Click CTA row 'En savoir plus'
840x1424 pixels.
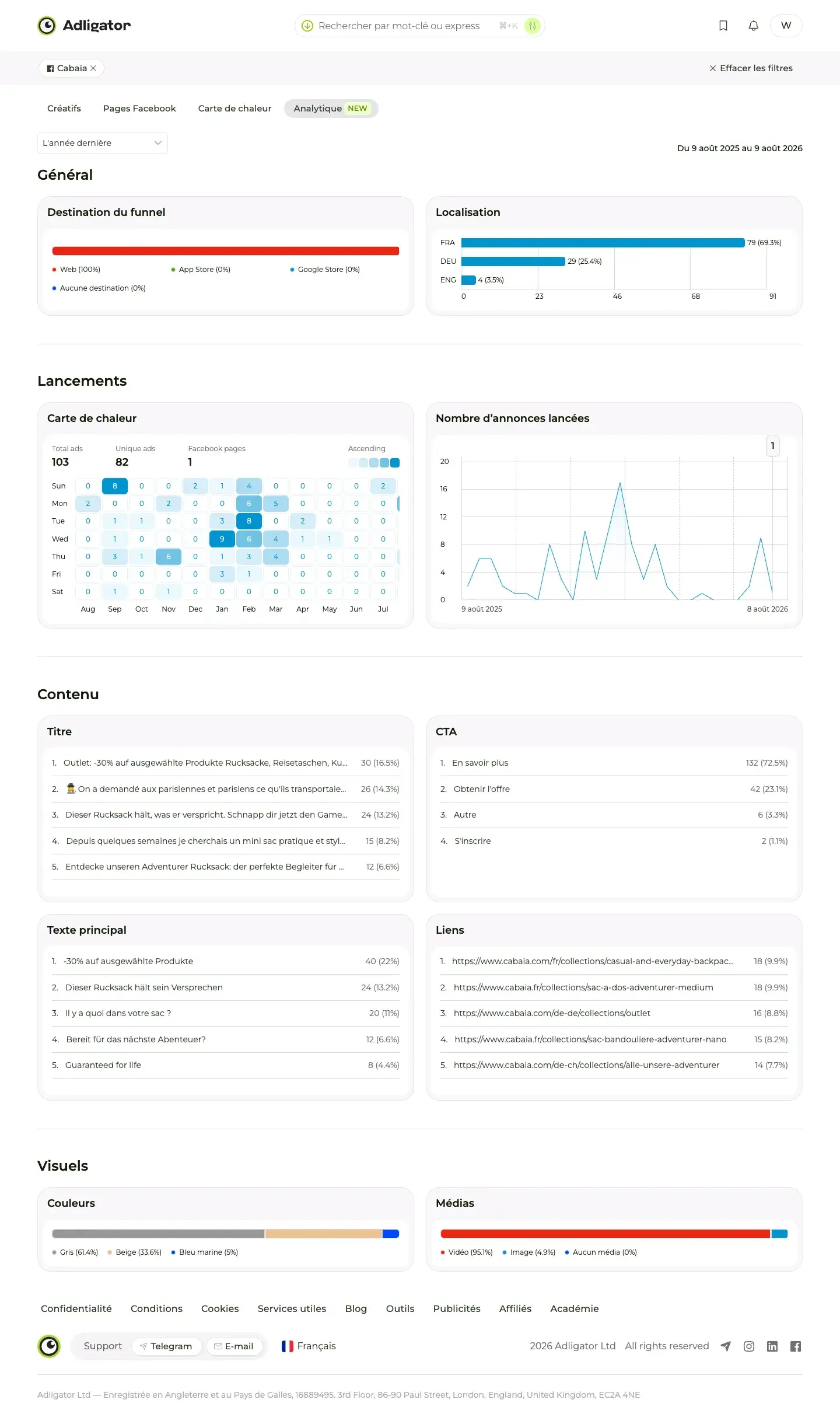pos(614,763)
